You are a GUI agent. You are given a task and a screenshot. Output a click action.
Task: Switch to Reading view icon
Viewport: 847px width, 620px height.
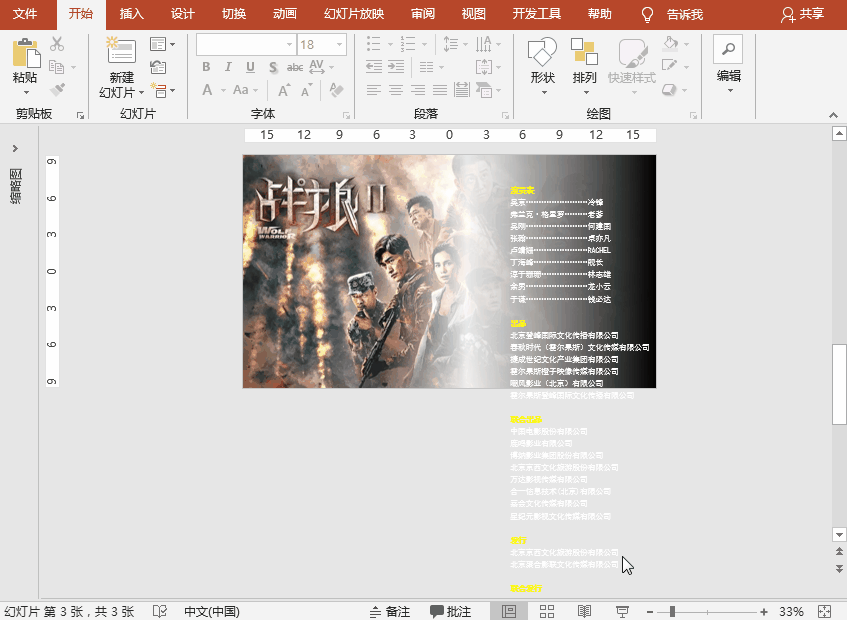584,611
